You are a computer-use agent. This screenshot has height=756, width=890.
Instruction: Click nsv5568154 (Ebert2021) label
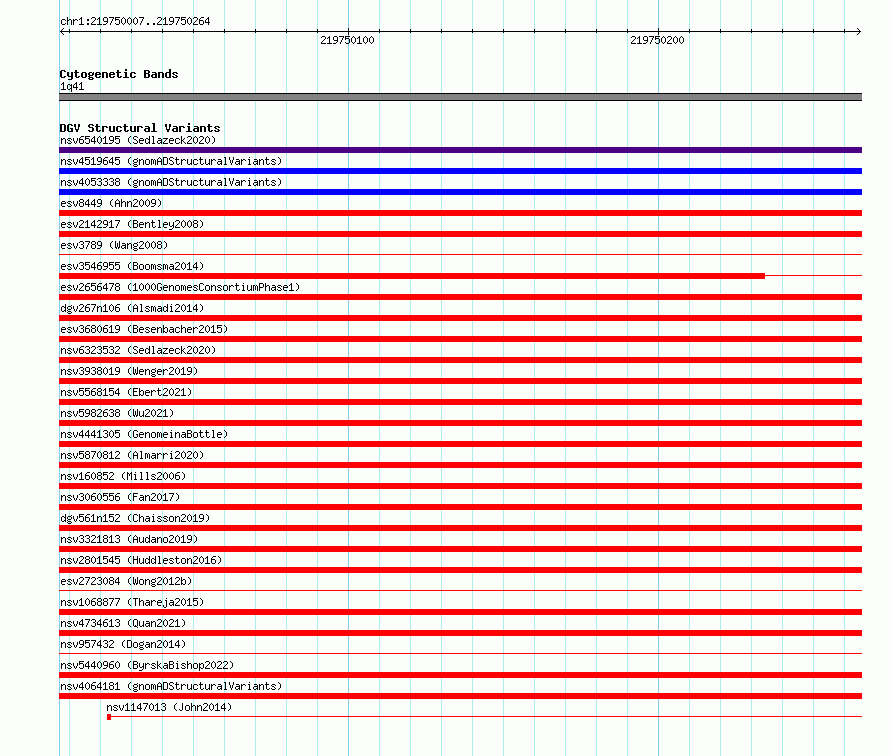pos(126,392)
